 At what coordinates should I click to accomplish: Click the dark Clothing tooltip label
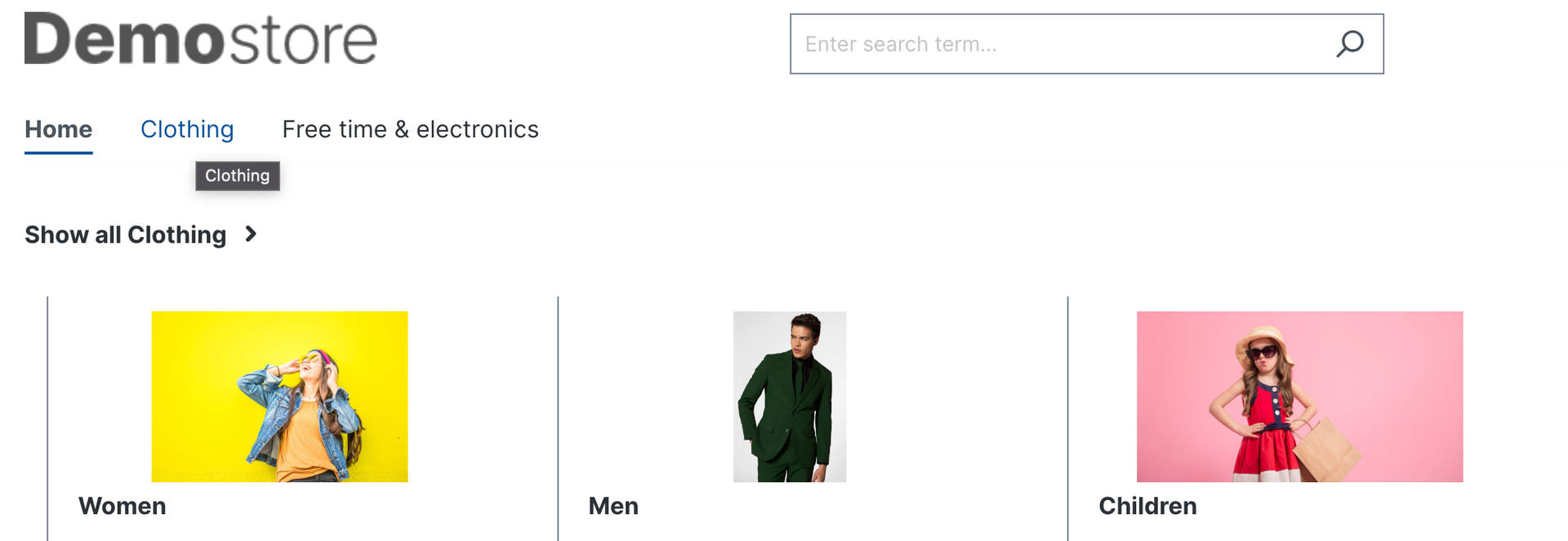click(238, 176)
